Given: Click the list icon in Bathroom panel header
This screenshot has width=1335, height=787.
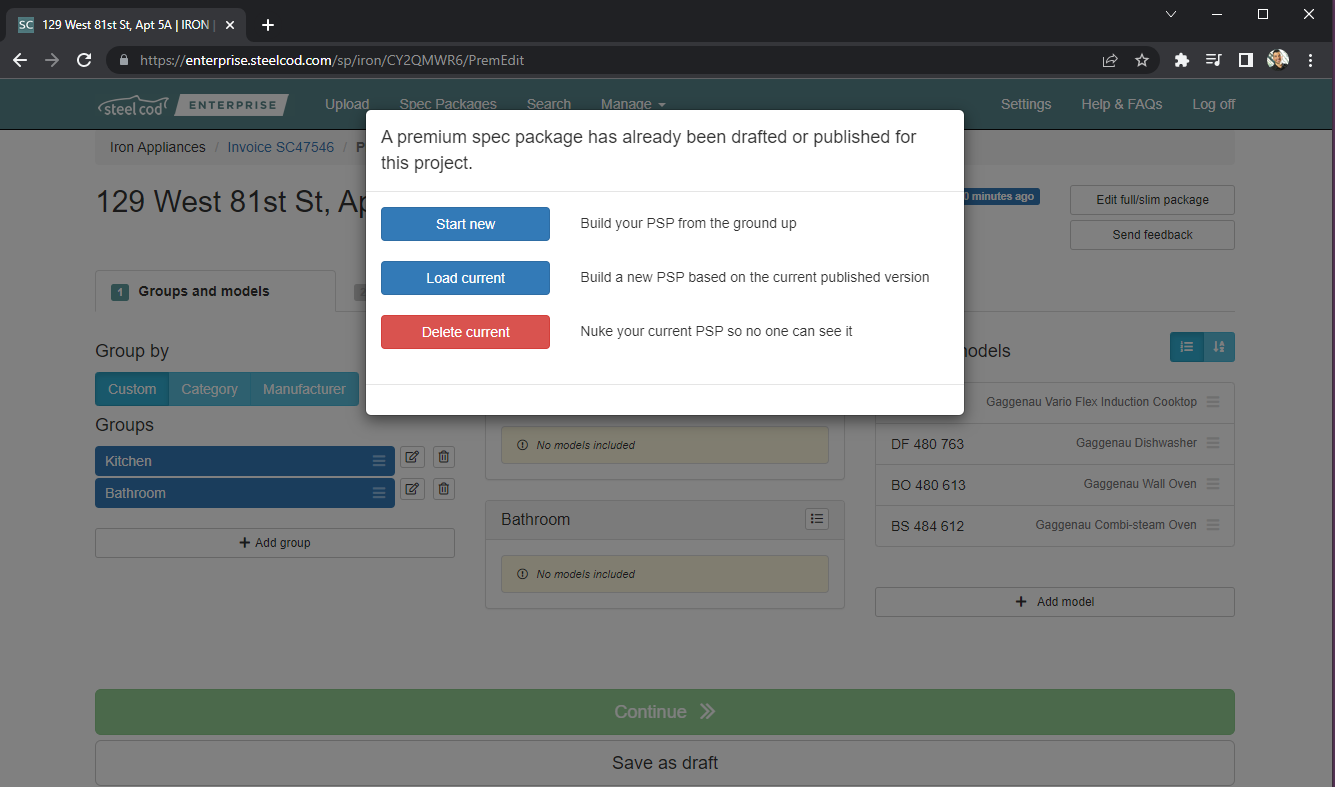Looking at the screenshot, I should coord(817,518).
